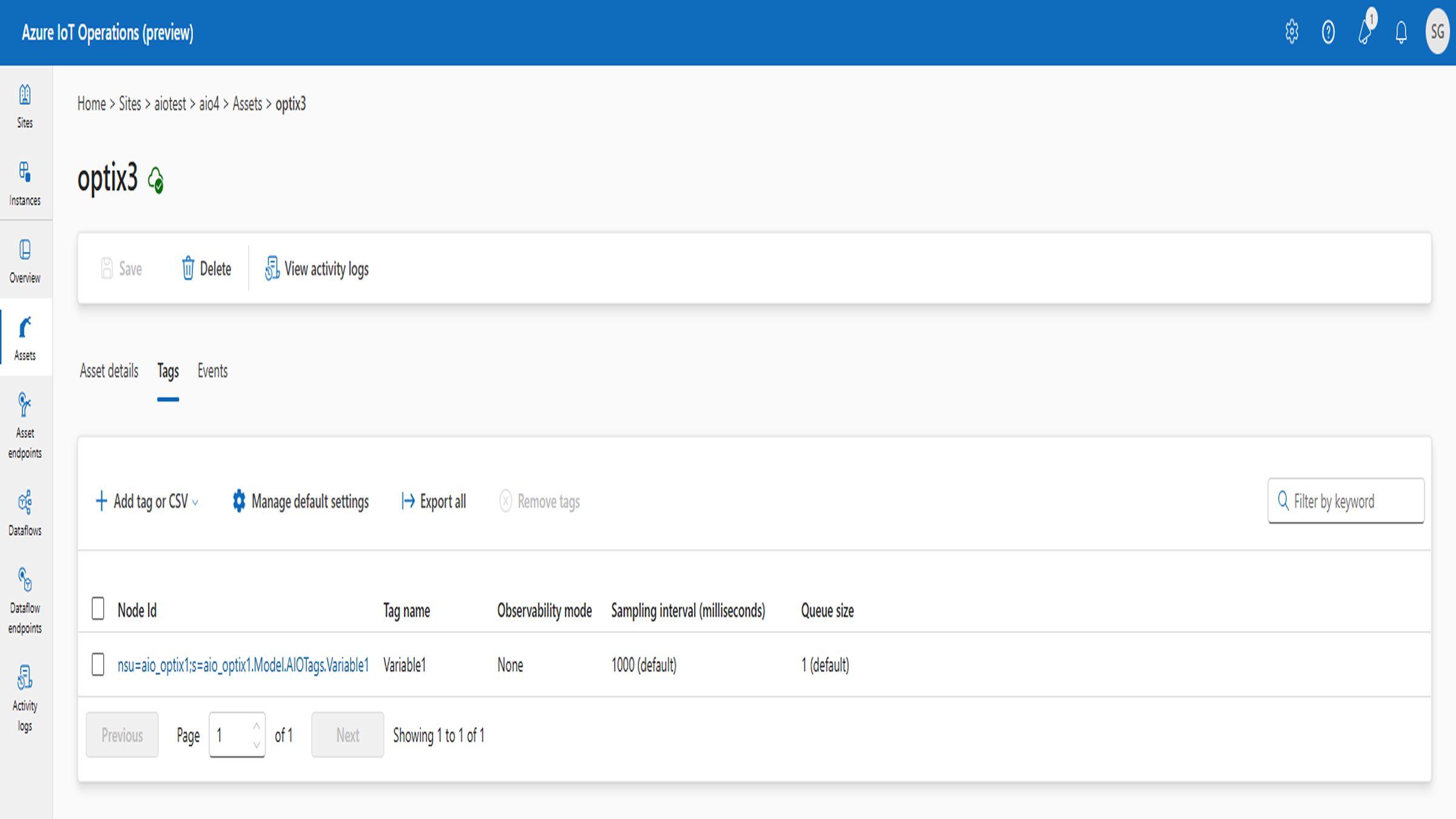This screenshot has height=819, width=1456.
Task: Open the Sites breadcrumb link
Action: click(x=130, y=104)
